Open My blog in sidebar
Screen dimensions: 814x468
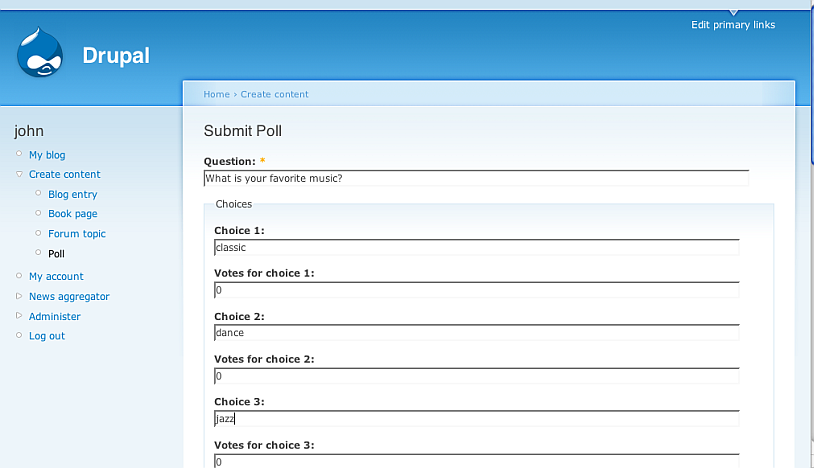(47, 155)
